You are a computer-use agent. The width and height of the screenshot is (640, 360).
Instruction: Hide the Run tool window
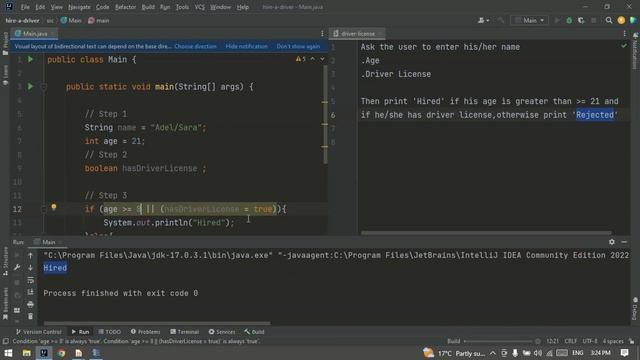(624, 242)
